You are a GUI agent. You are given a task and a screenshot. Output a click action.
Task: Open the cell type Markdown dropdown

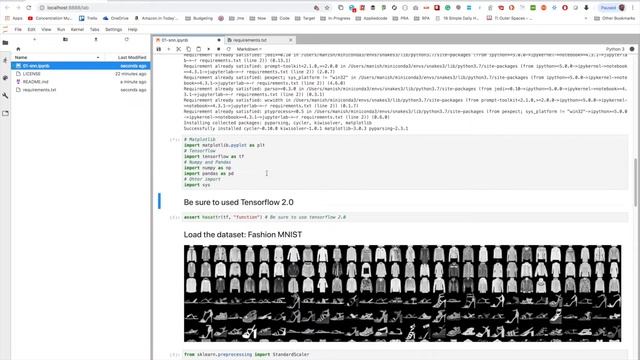click(250, 49)
